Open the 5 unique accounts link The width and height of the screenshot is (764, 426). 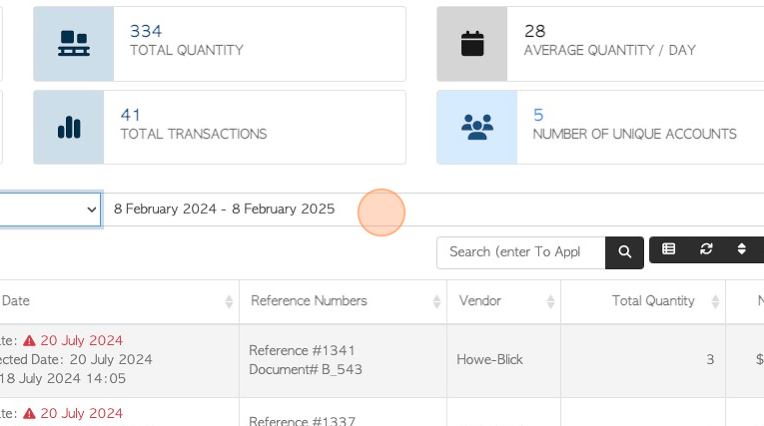[538, 115]
